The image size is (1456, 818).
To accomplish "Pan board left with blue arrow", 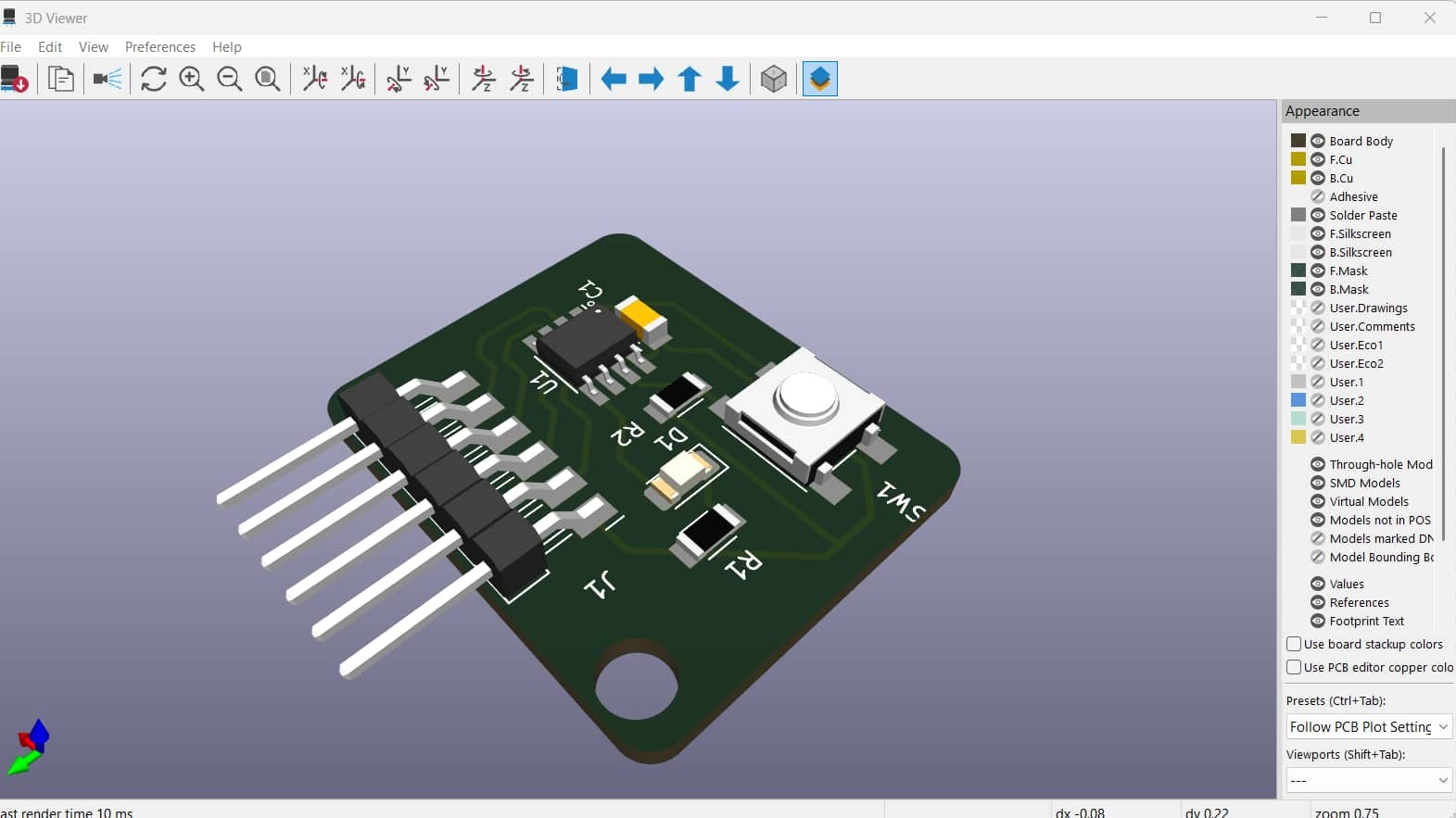I will click(x=614, y=79).
